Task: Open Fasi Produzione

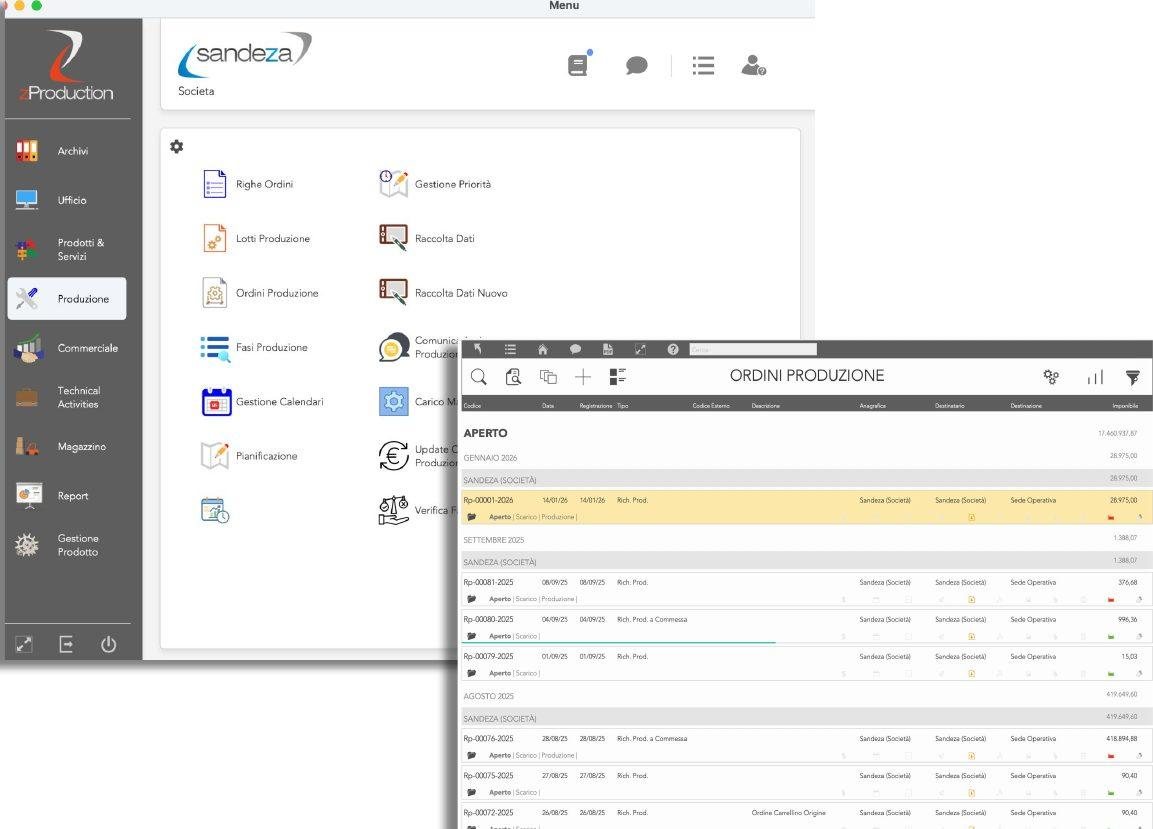Action: pyautogui.click(x=254, y=347)
